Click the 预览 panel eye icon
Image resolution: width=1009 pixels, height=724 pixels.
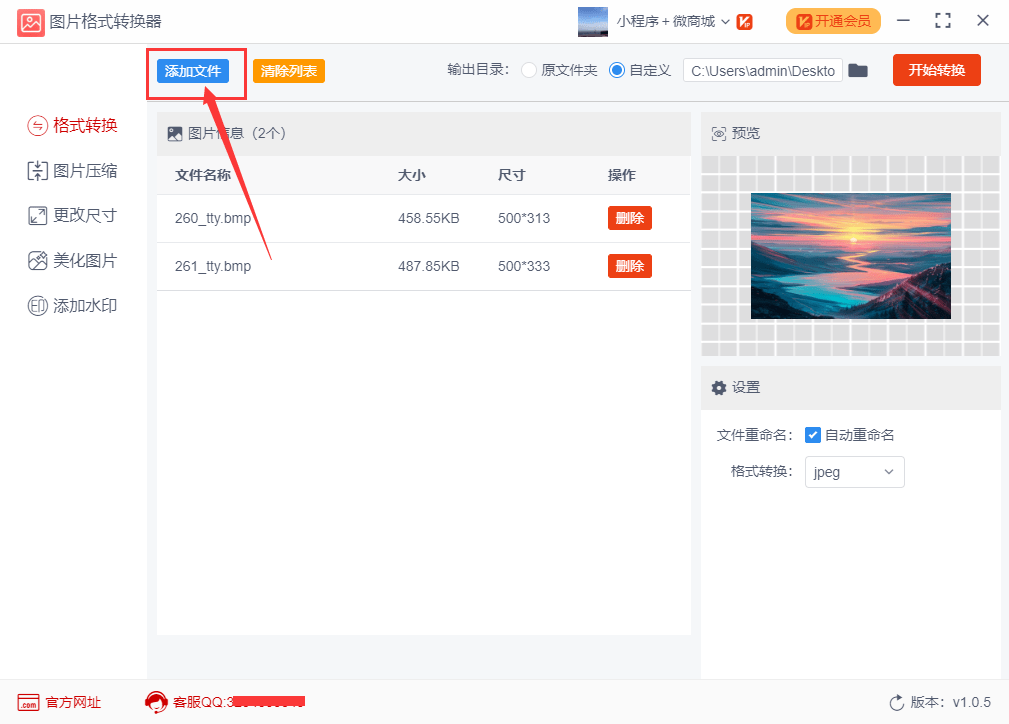coord(718,132)
